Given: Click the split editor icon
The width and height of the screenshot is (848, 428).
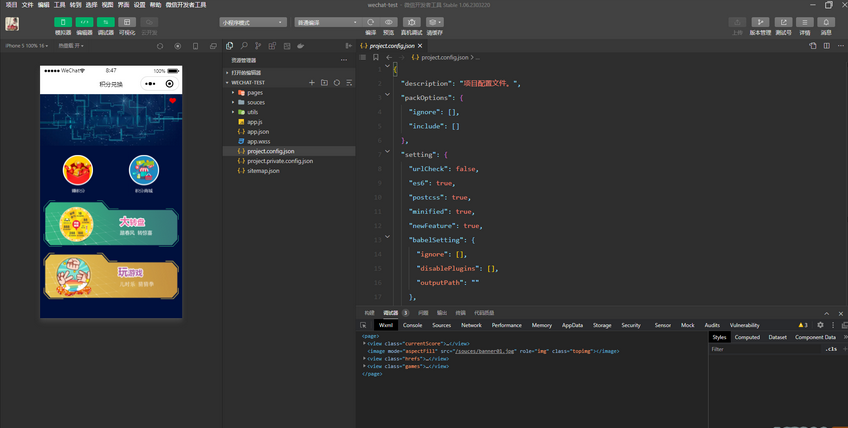Looking at the screenshot, I should [826, 46].
